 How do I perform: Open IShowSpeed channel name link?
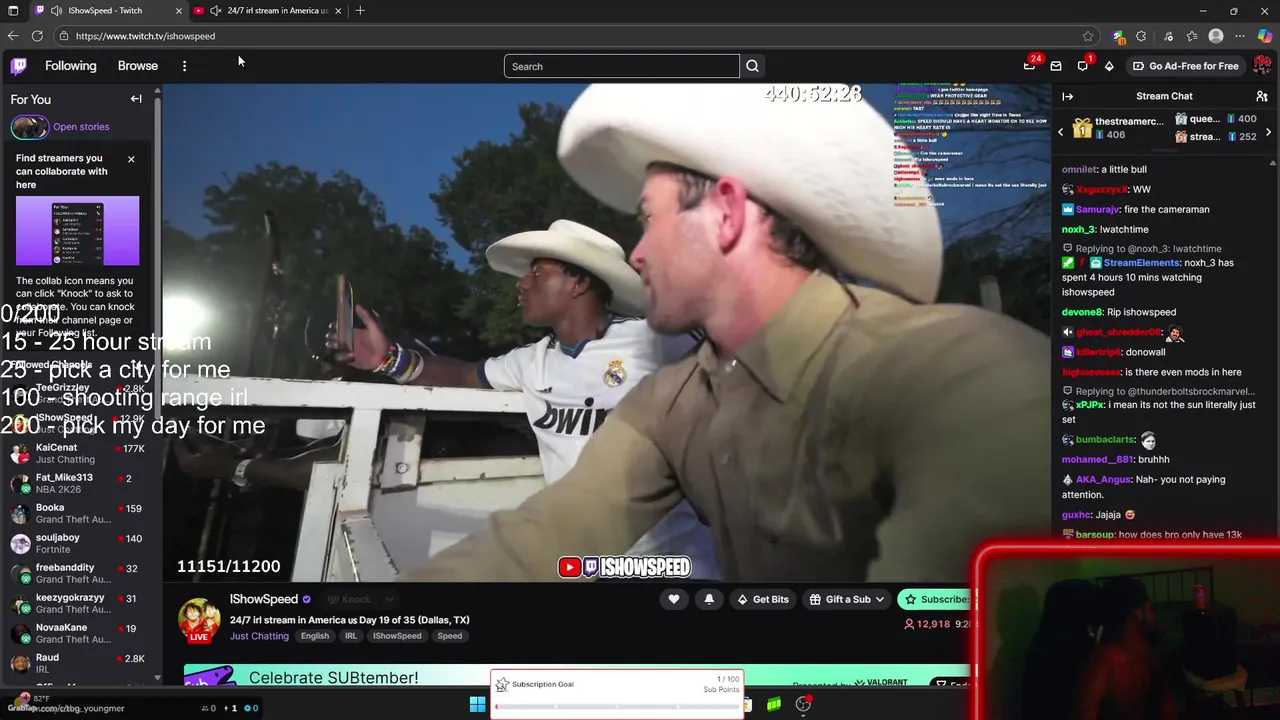pos(264,599)
